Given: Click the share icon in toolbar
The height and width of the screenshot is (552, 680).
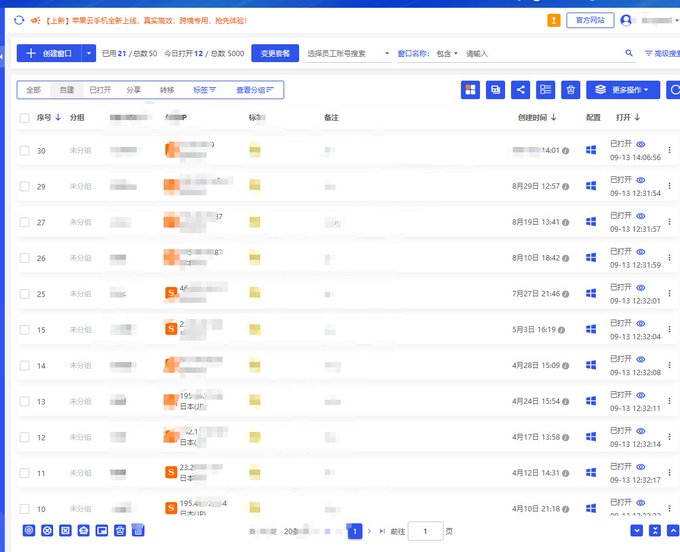Looking at the screenshot, I should [520, 90].
